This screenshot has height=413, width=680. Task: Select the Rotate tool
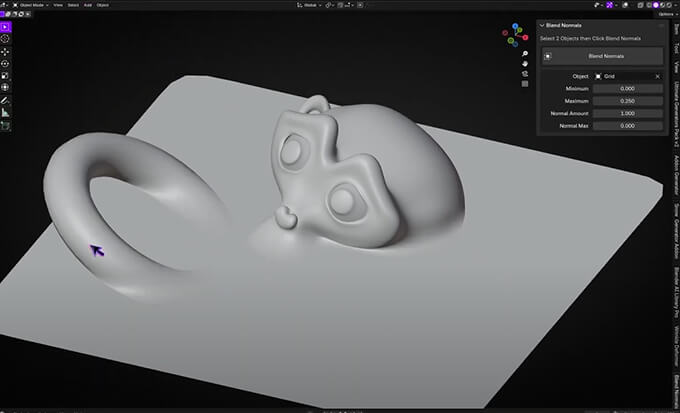[x=5, y=63]
